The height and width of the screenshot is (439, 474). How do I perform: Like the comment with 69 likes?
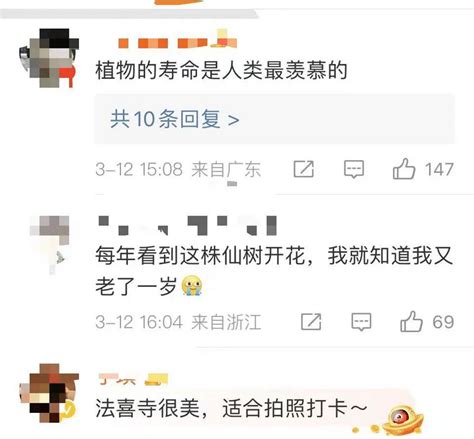tap(411, 322)
